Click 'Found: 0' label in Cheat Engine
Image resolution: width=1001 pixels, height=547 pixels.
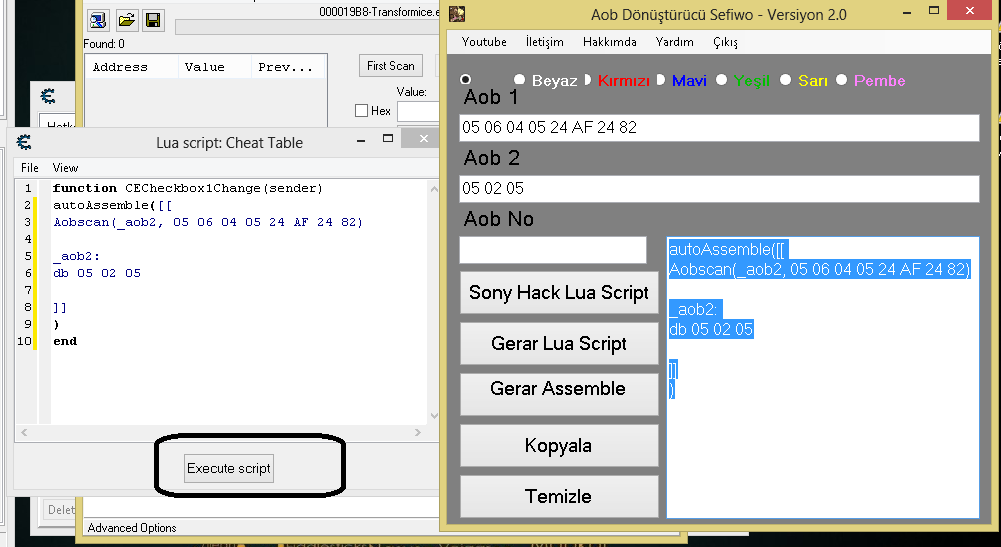click(104, 44)
